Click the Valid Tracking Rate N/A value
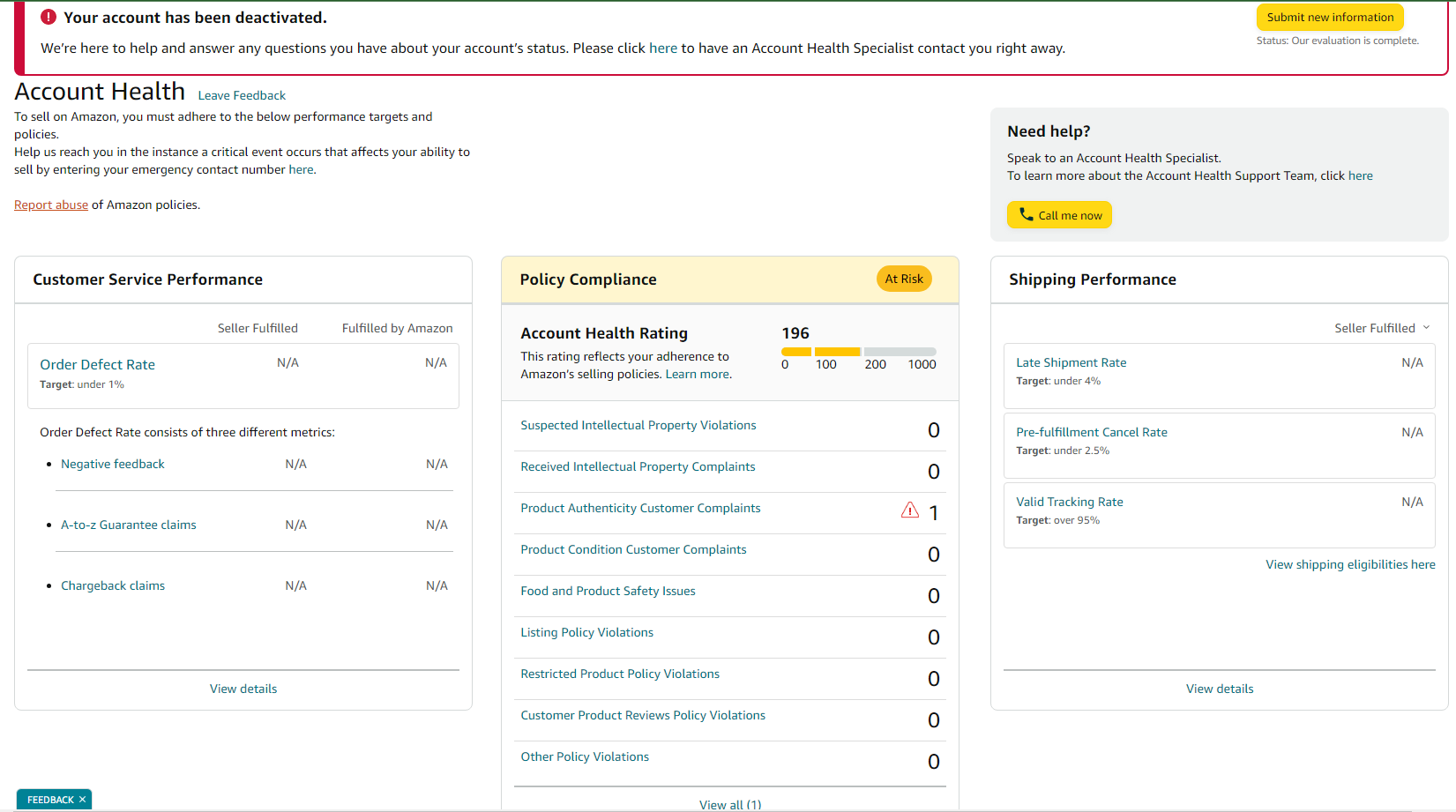The width and height of the screenshot is (1456, 812). pos(1412,502)
